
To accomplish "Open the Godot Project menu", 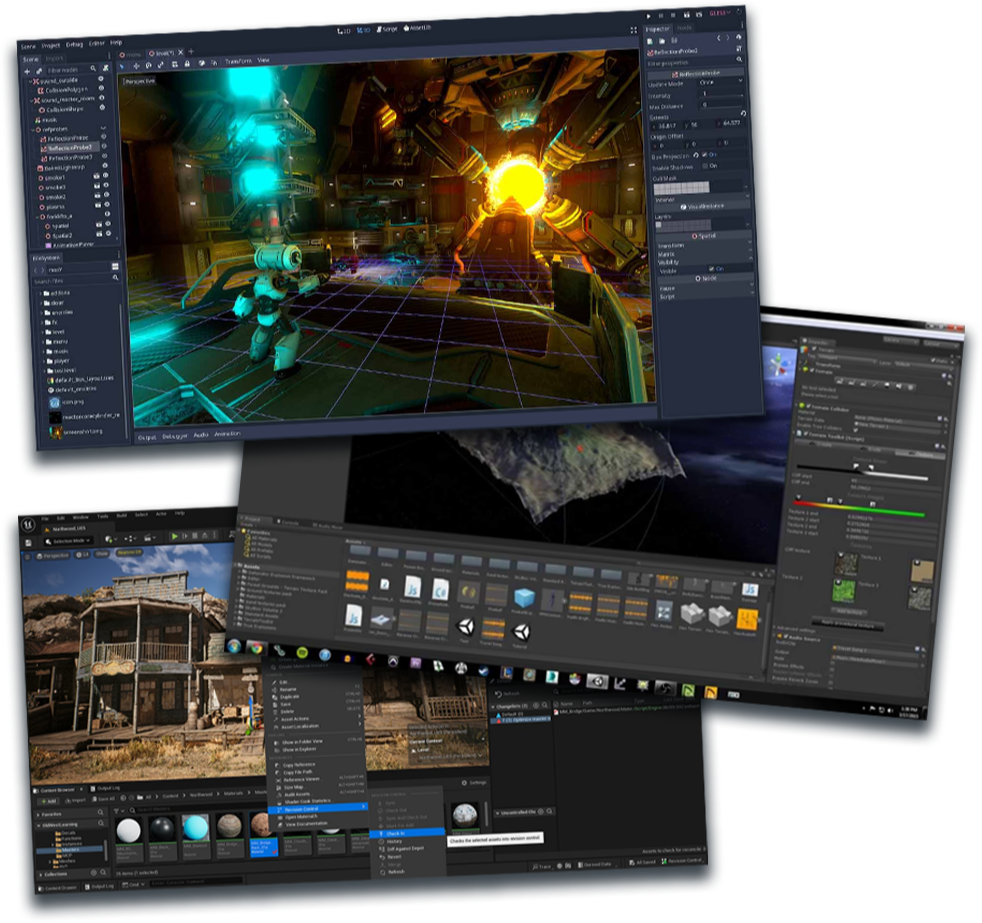I will (x=51, y=45).
